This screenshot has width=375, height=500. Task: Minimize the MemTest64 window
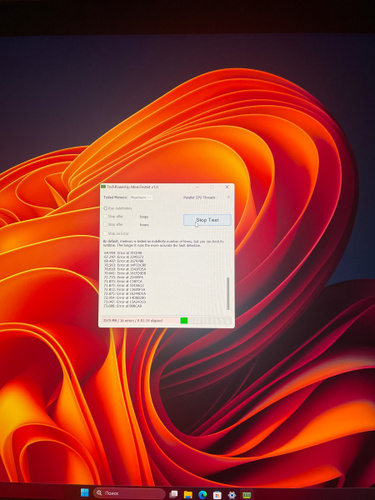[x=197, y=187]
